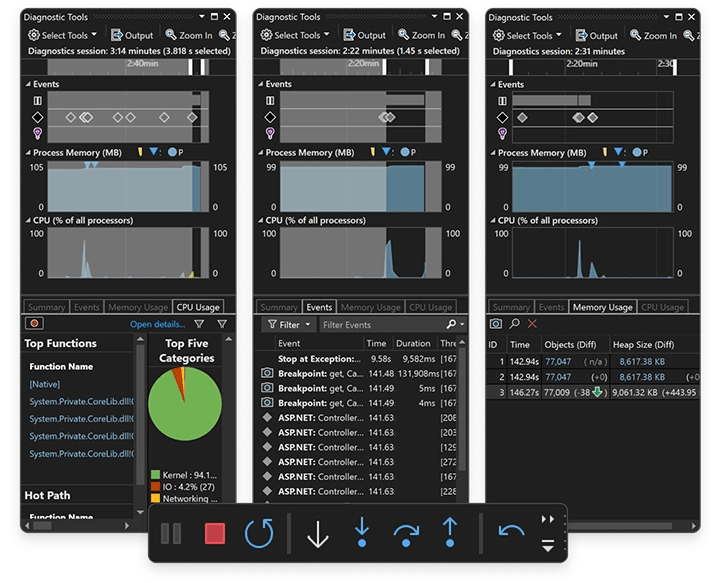Click blue snapshot marker icon in left Process Memory header
Viewport: 725px width, 583px height.
click(154, 151)
